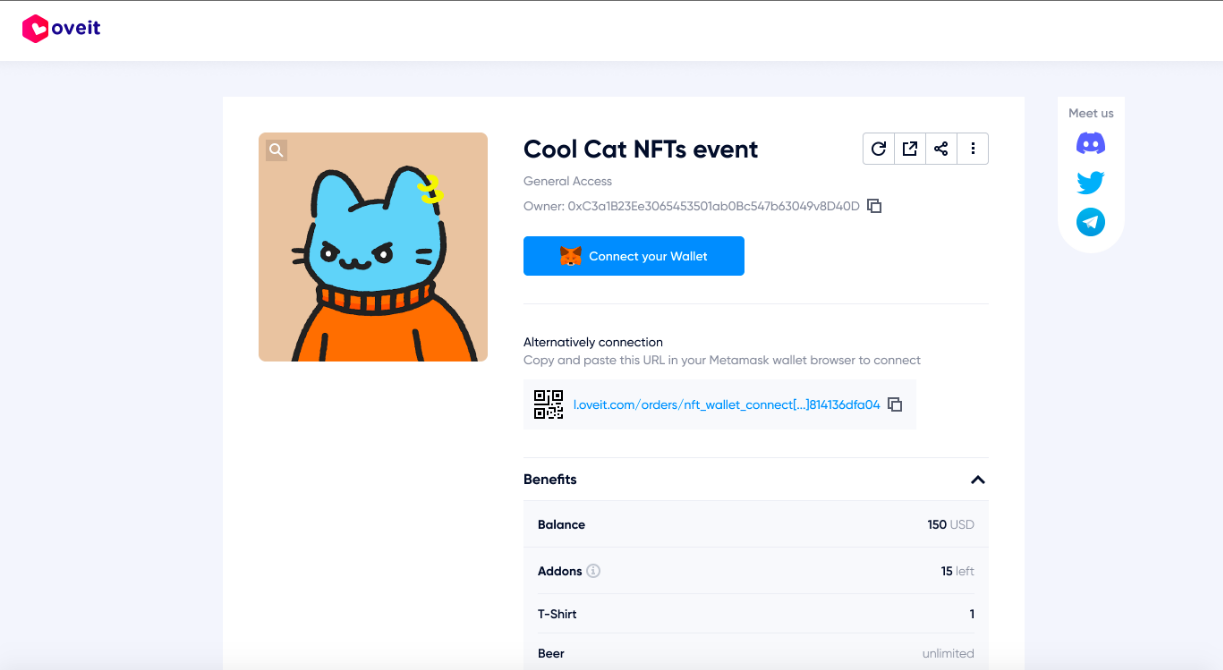Click the Cool Cat NFT image
Screen dimensions: 1223x670
click(x=373, y=247)
